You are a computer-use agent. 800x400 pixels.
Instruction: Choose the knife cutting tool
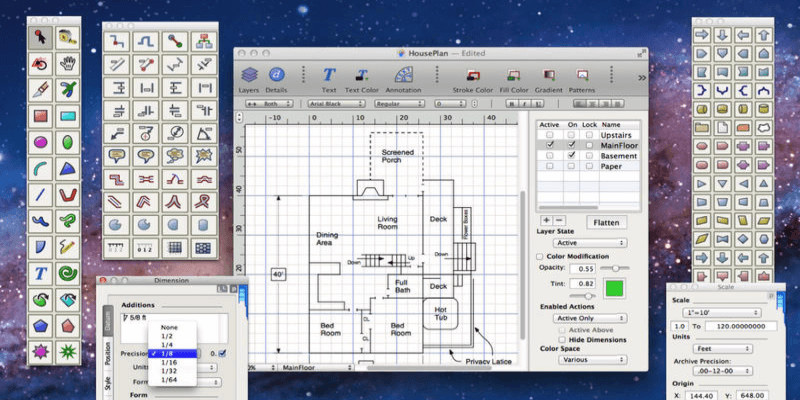point(40,89)
